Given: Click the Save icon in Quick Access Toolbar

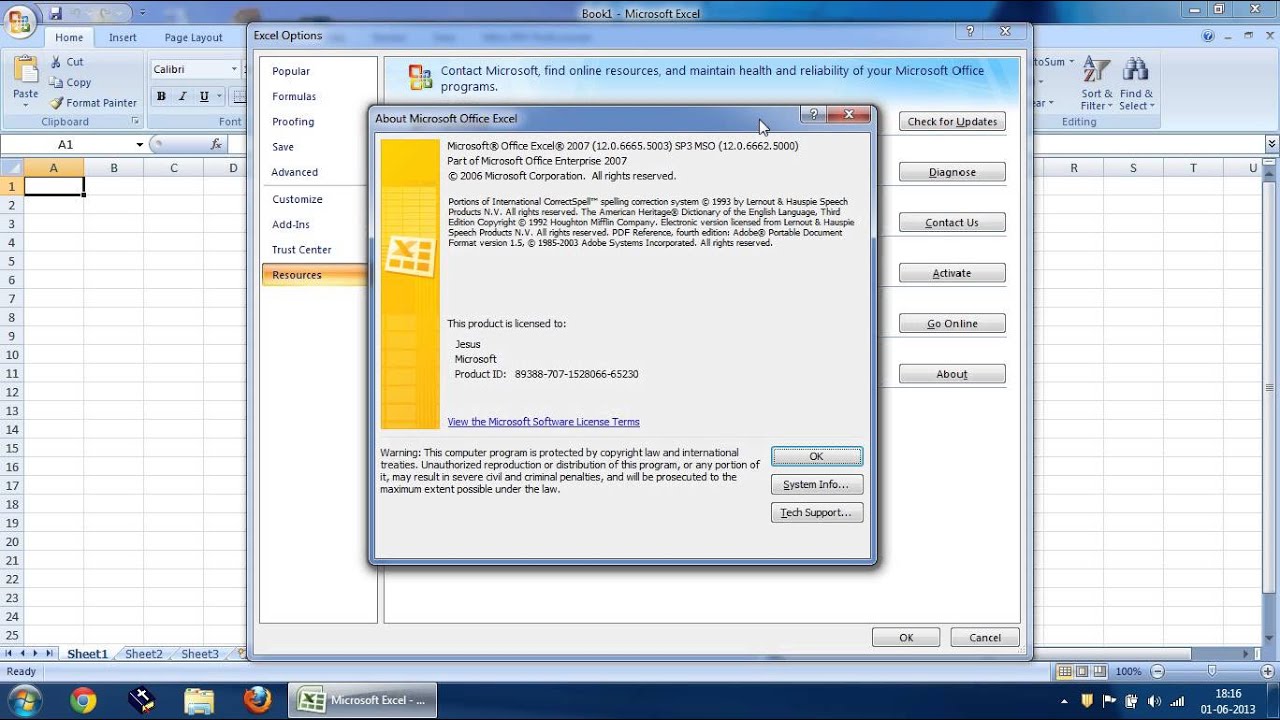Looking at the screenshot, I should tap(56, 13).
